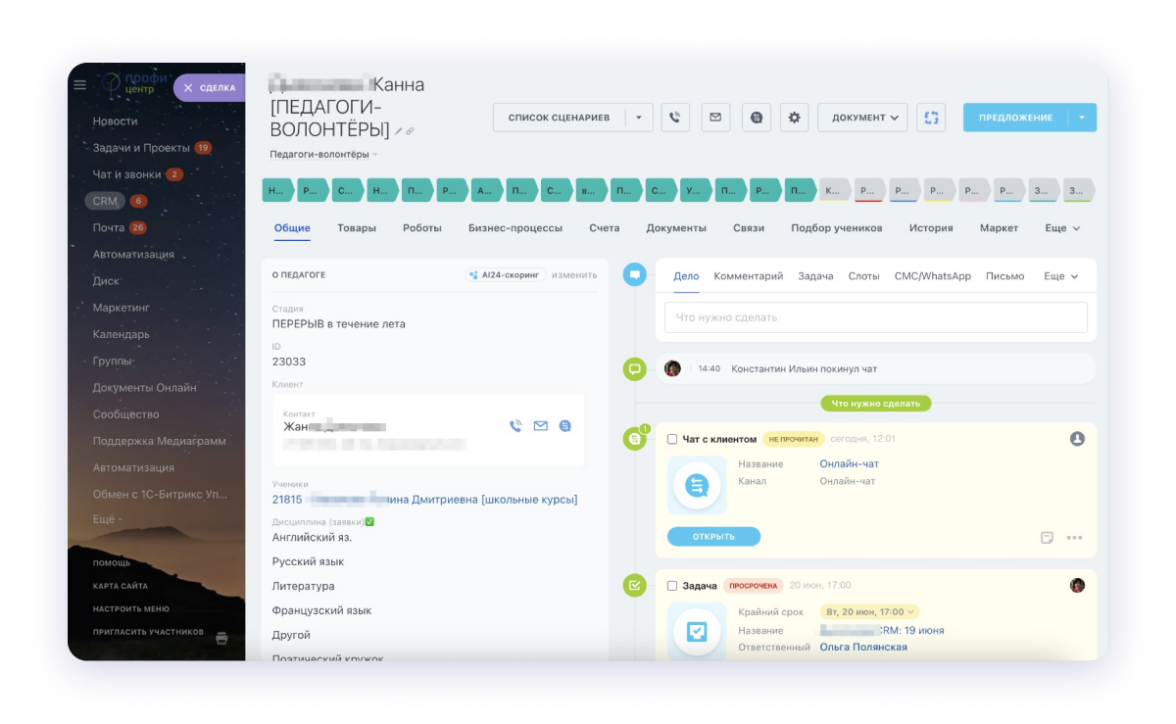Check the Задача completion checkbox
This screenshot has width=1176, height=724.
pyautogui.click(x=672, y=586)
